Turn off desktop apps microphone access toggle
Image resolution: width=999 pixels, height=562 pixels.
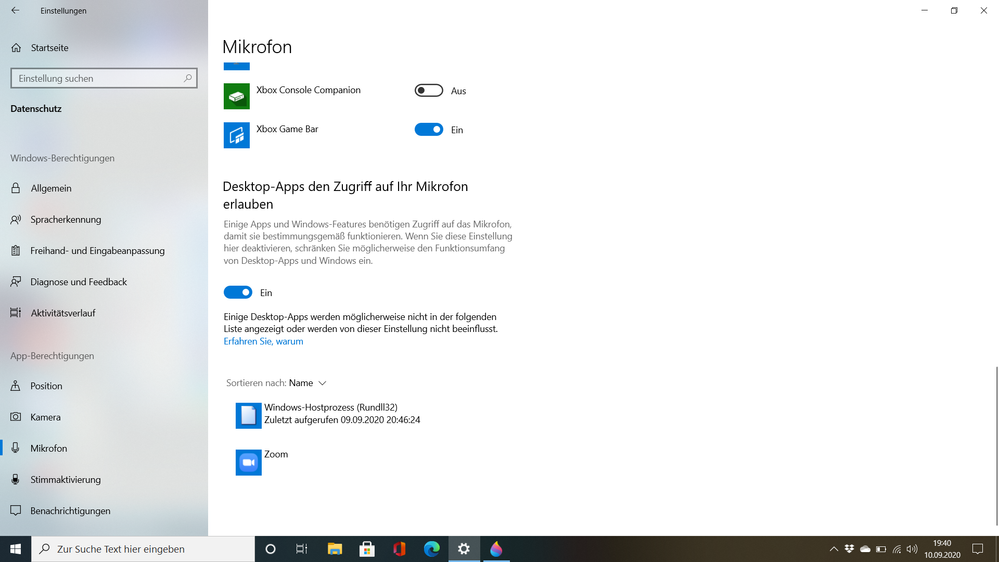click(x=238, y=293)
